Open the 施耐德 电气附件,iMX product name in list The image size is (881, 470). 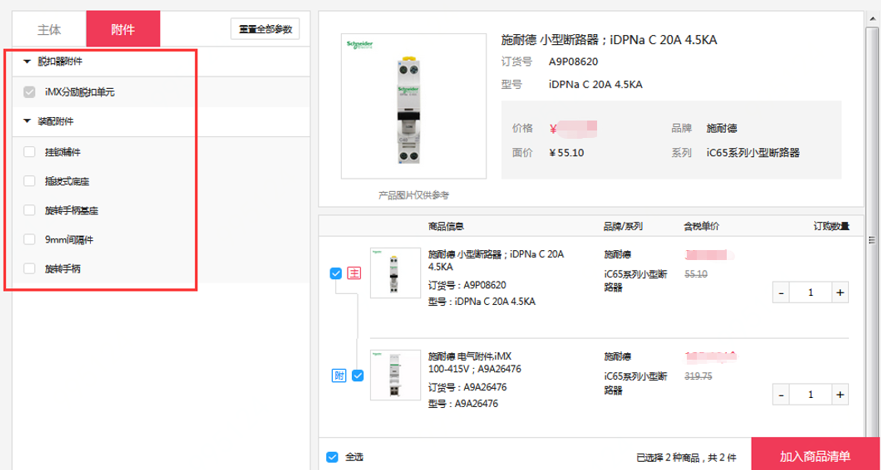point(475,362)
